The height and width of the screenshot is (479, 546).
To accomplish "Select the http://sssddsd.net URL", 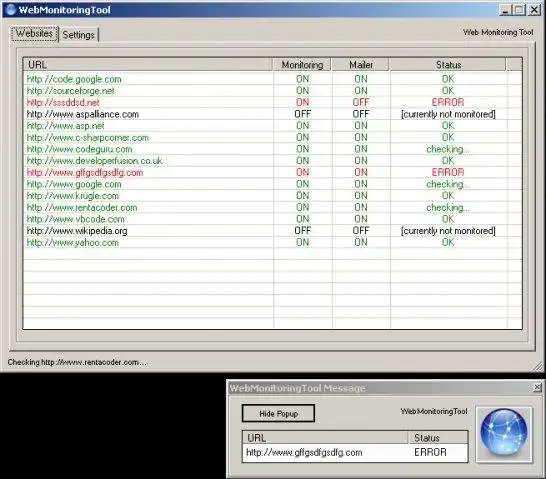I will [63, 103].
